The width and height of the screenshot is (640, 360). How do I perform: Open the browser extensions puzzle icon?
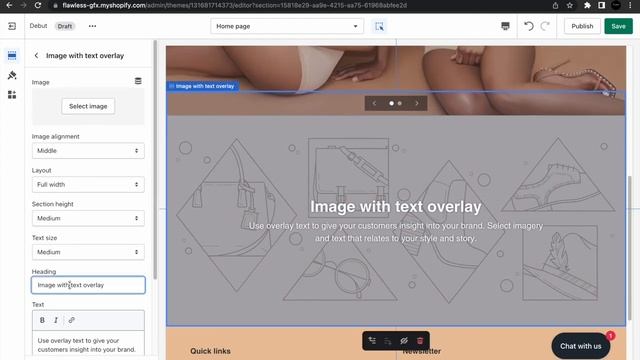587,5
